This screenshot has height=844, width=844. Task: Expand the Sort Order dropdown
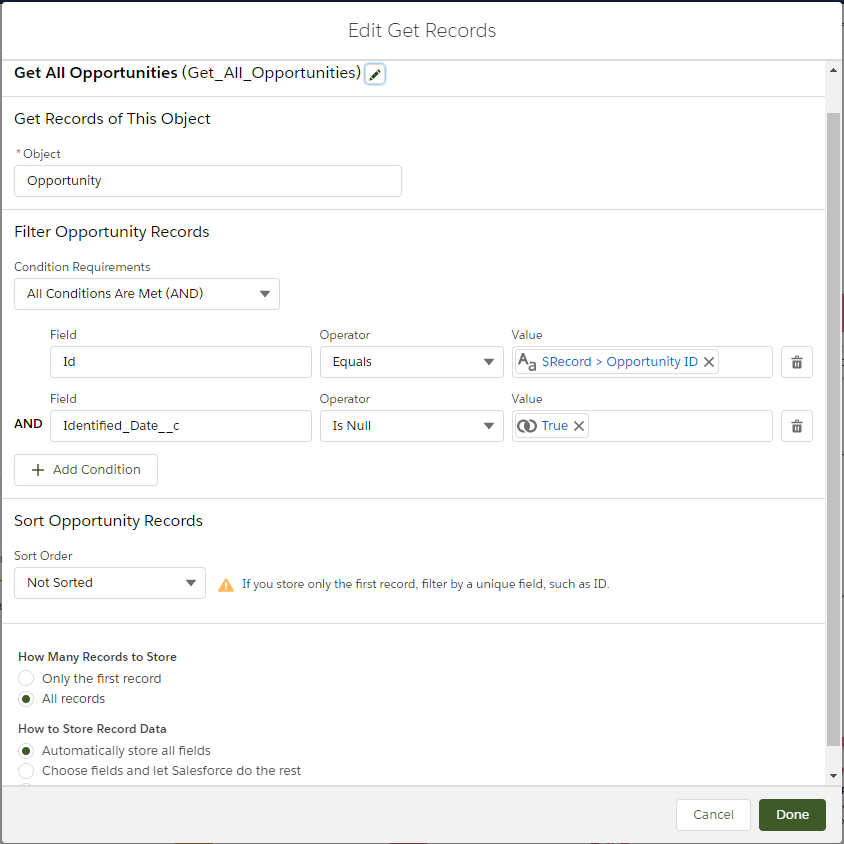pos(110,583)
